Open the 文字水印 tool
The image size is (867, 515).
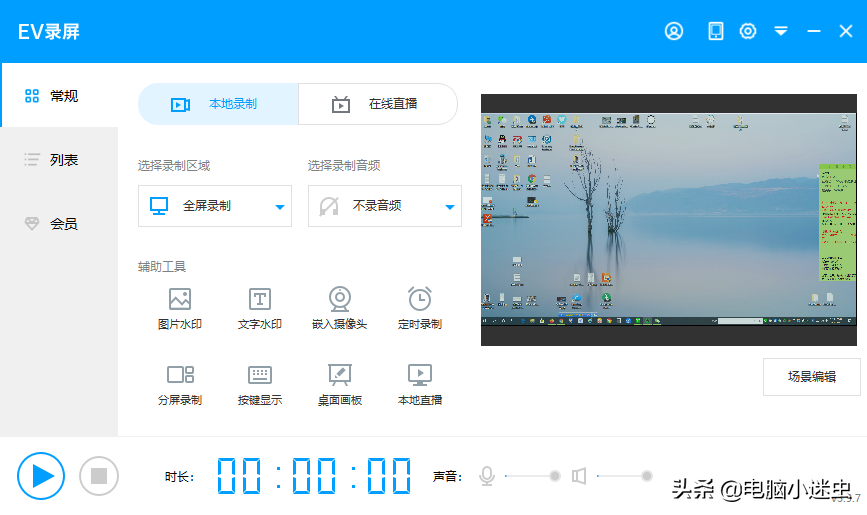coord(260,309)
